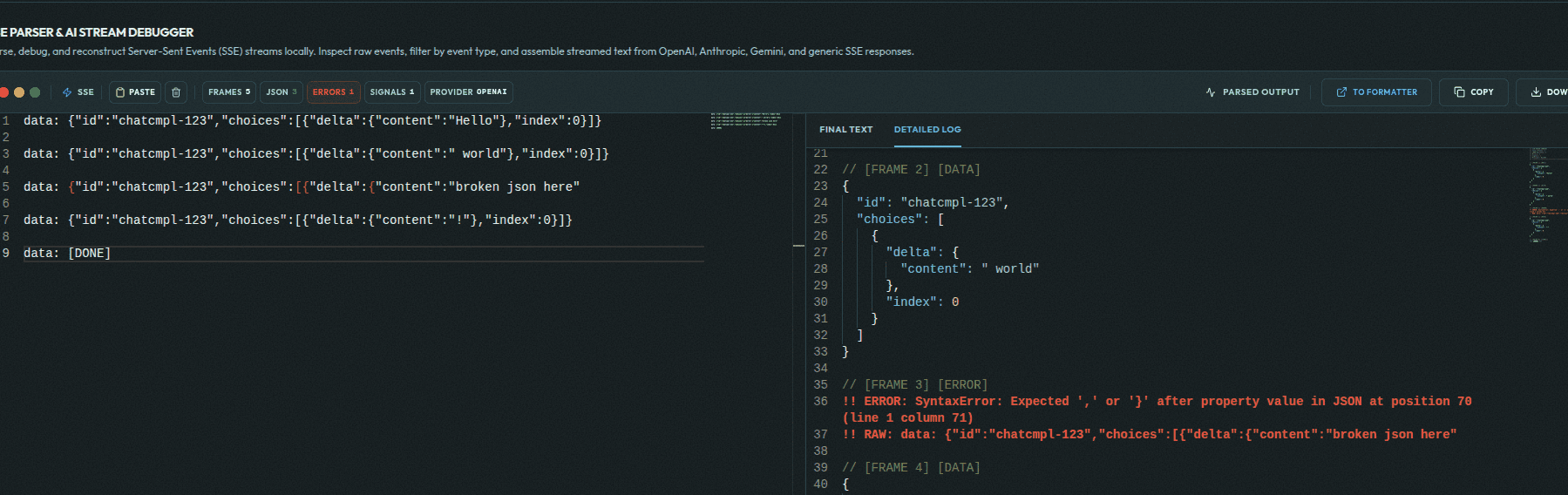Click the PARSED OUTPUT label
Image resolution: width=1568 pixels, height=495 pixels.
(x=1260, y=92)
